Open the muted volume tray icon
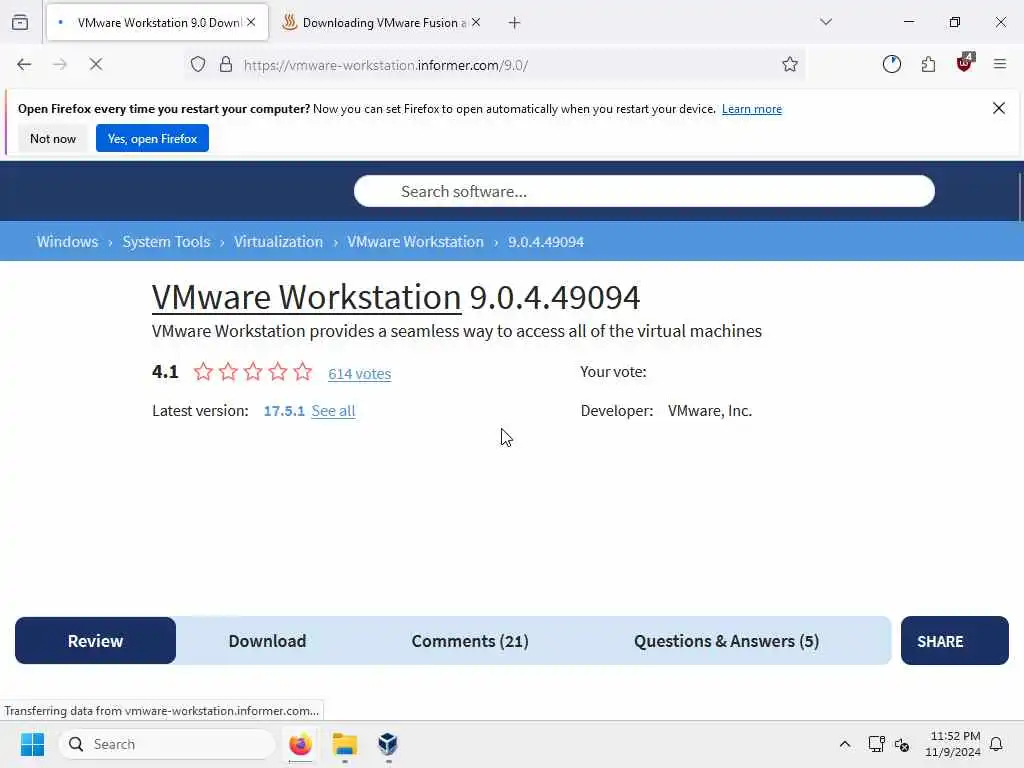 902,744
